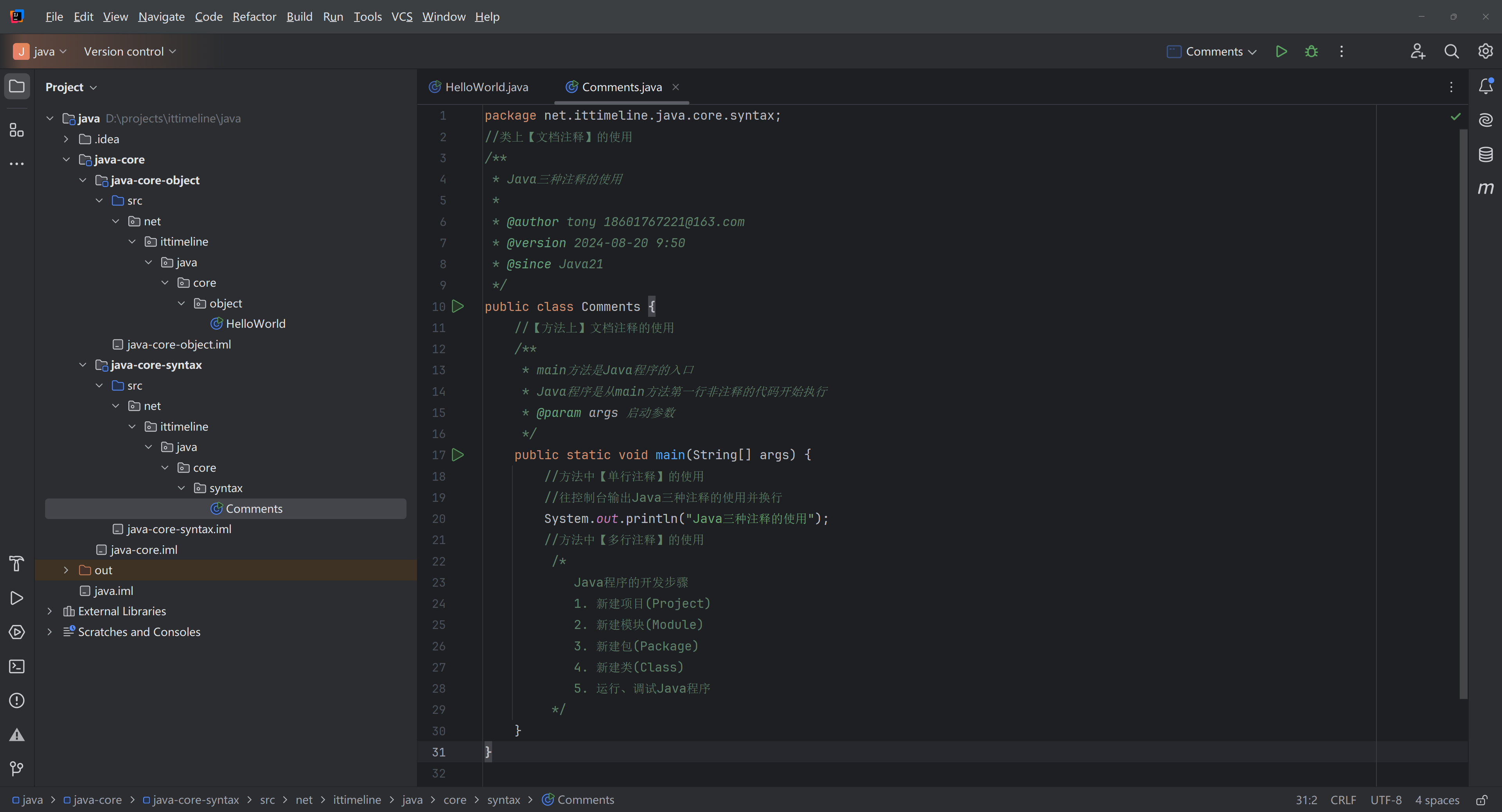
Task: Run the Comments configuration
Action: (1281, 51)
